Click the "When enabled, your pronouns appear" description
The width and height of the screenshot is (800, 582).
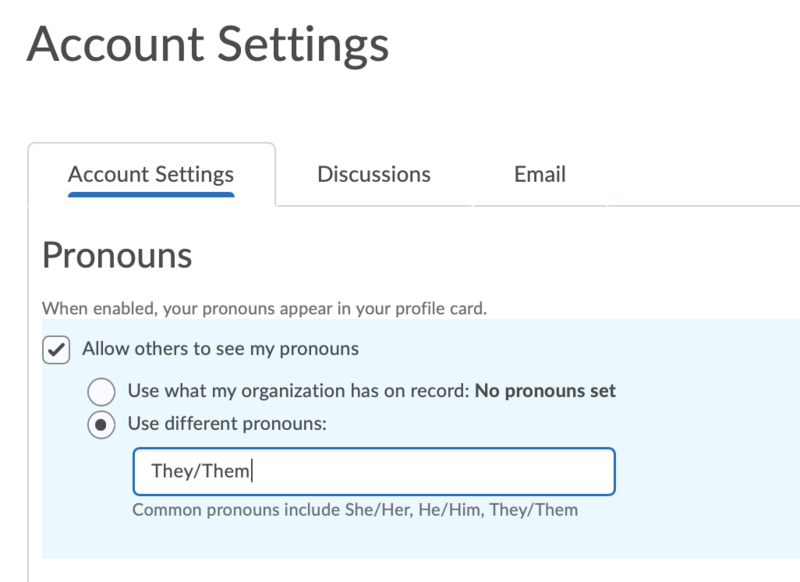coord(264,309)
